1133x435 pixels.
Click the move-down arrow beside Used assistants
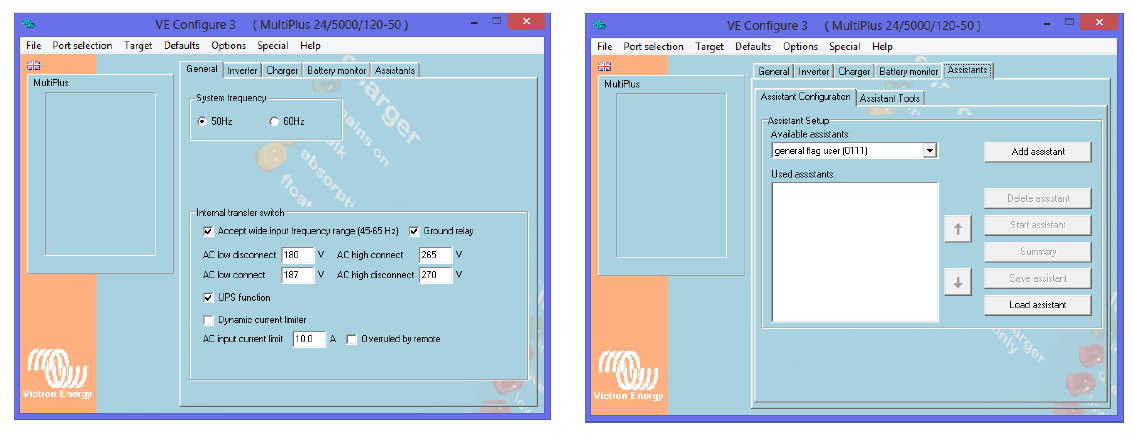(957, 282)
